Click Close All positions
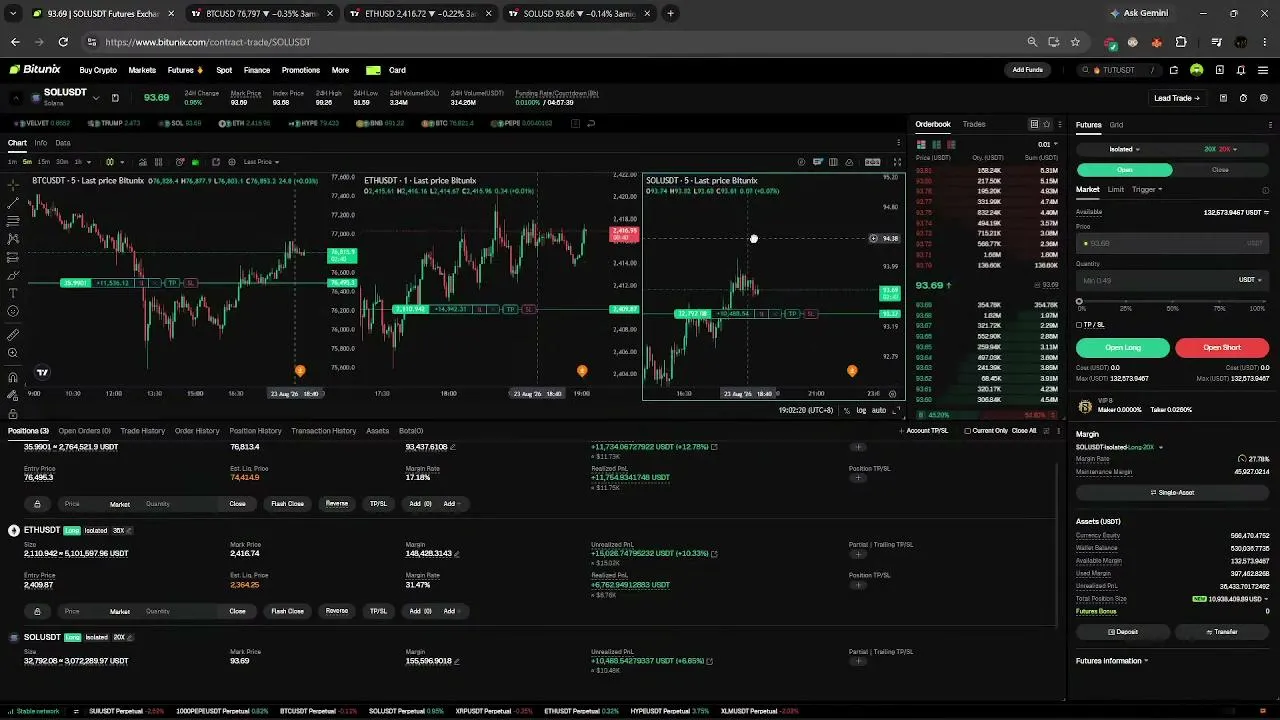This screenshot has height=720, width=1280. coord(1024,431)
